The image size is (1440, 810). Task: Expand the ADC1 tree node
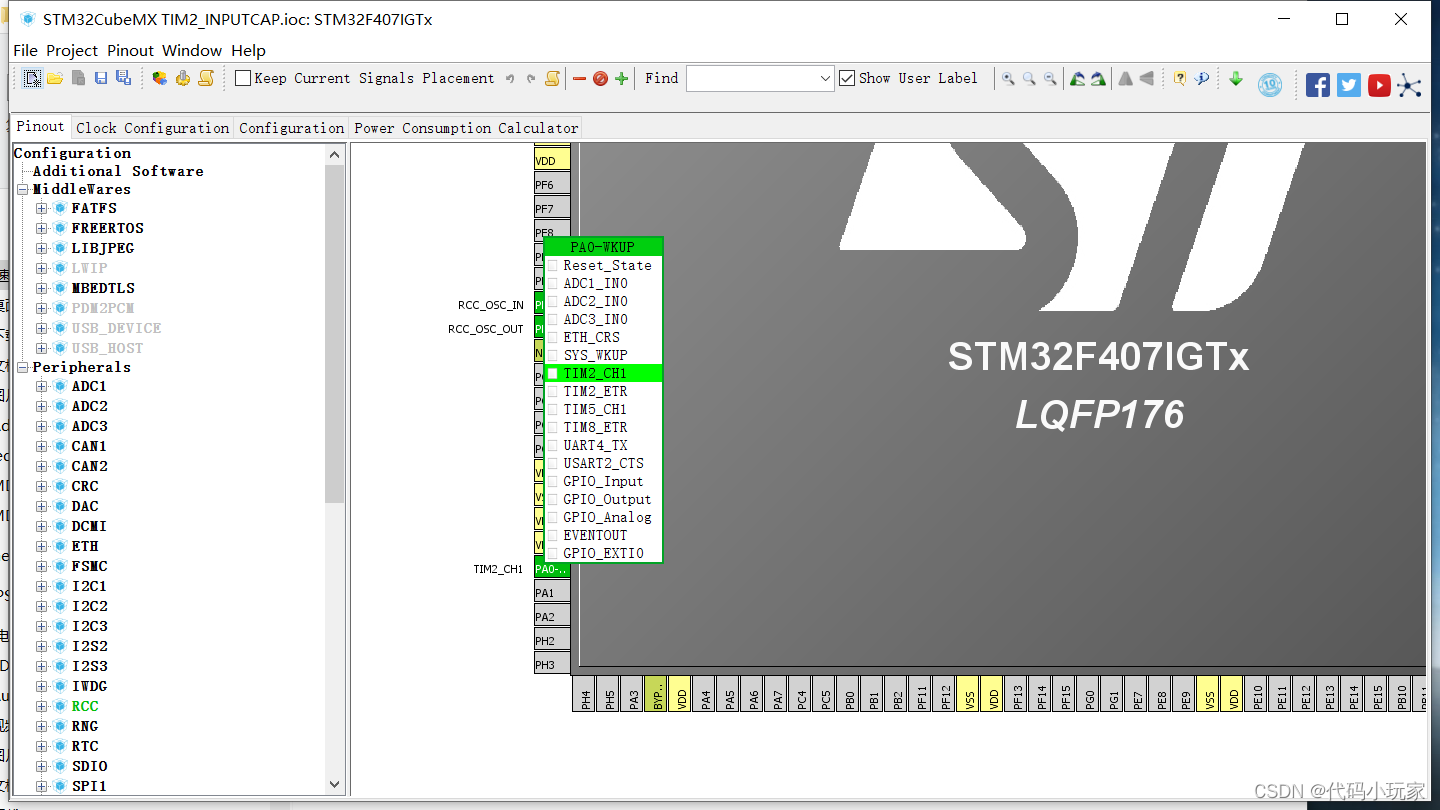coord(42,386)
